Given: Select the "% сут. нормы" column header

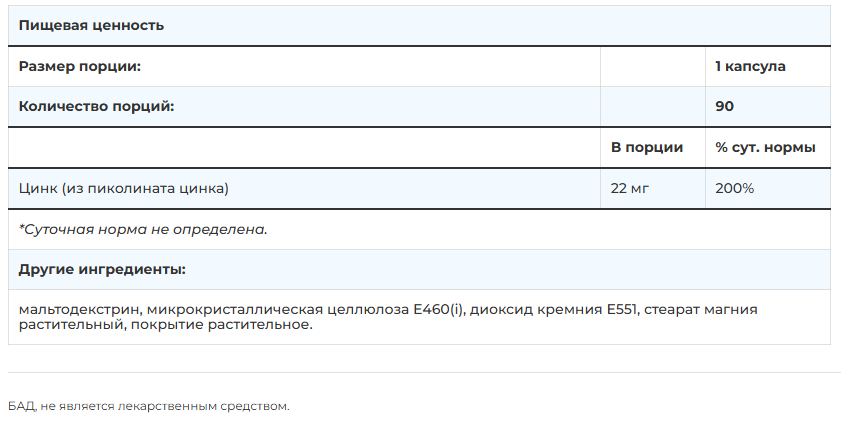Looking at the screenshot, I should tap(765, 147).
